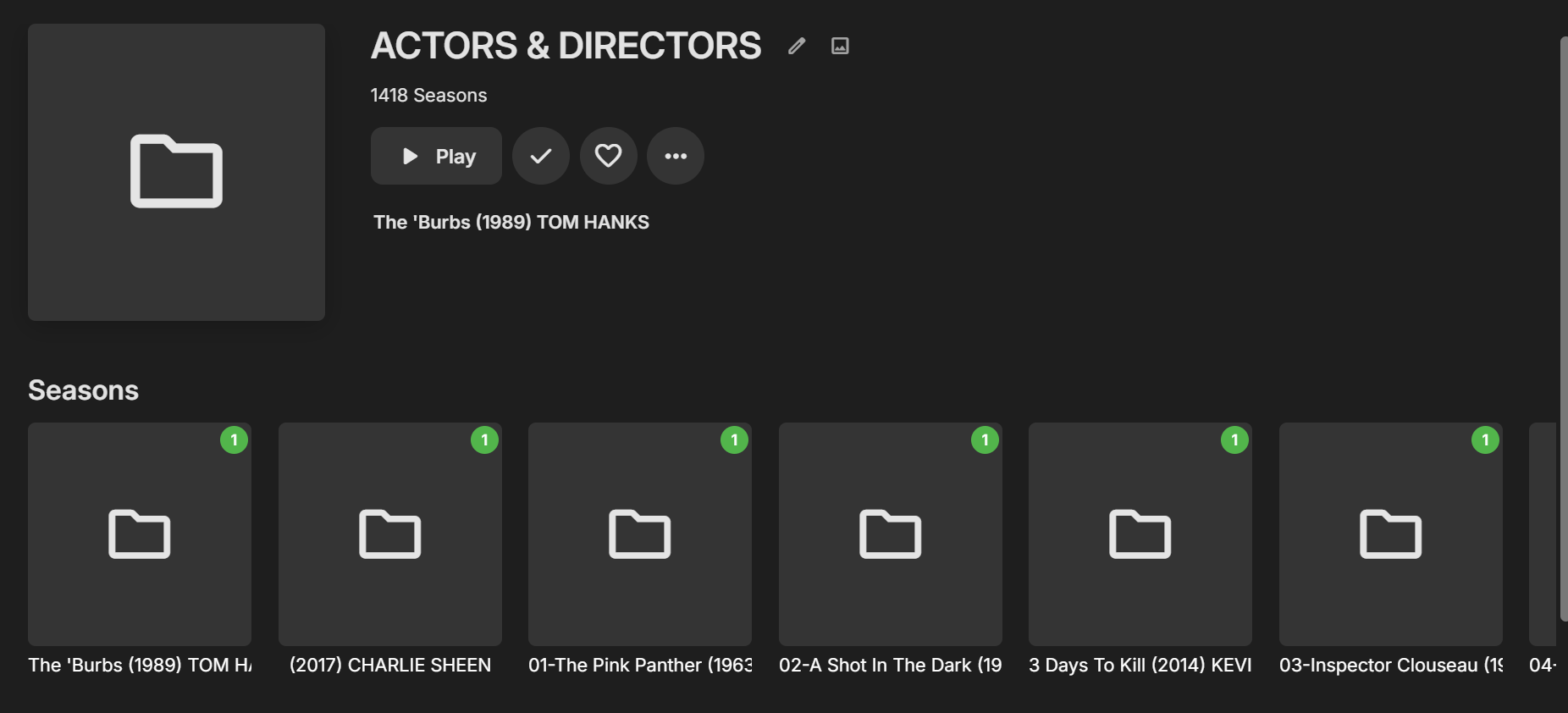The width and height of the screenshot is (1568, 713).
Task: Open 02-A Shot In The Dark folder thumbnail
Action: click(x=891, y=533)
